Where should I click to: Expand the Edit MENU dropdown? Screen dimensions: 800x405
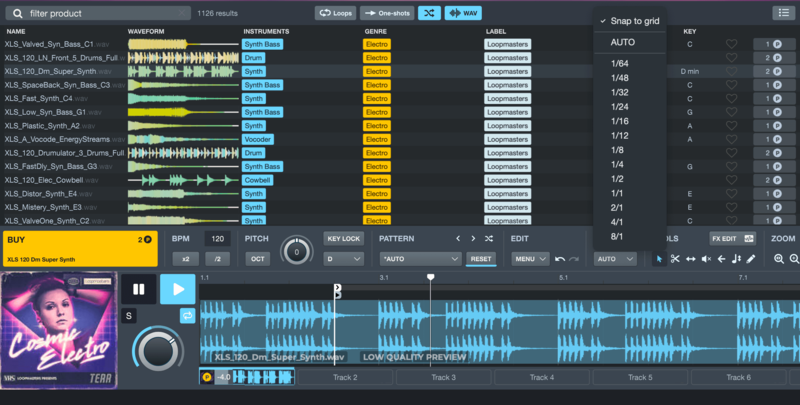(530, 259)
